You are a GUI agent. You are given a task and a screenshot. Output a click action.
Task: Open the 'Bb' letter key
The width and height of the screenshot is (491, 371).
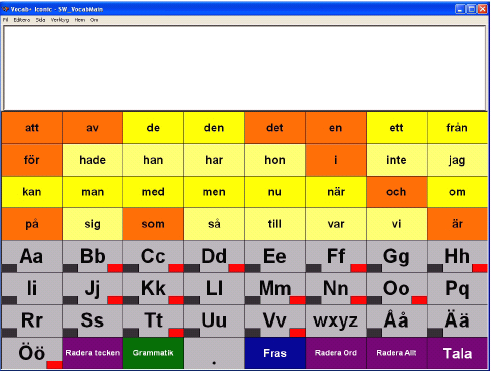pyautogui.click(x=93, y=256)
